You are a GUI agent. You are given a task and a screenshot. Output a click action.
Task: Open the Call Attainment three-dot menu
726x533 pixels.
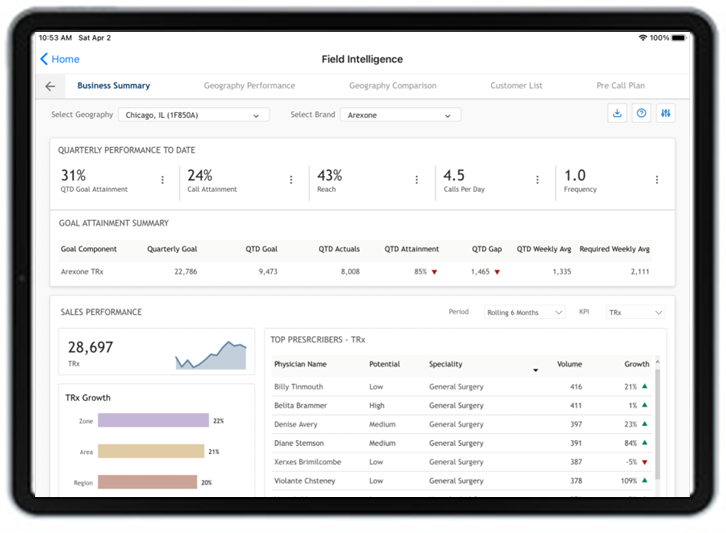291,180
